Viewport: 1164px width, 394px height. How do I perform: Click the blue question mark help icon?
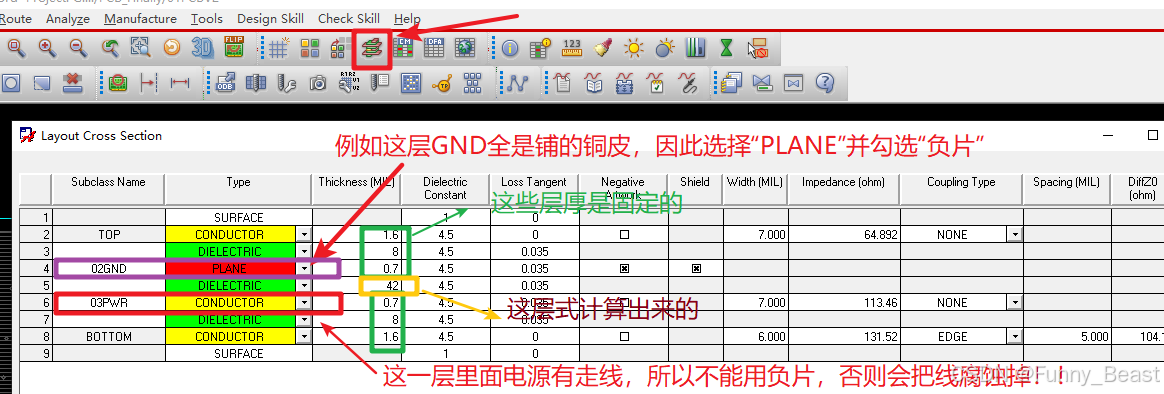pos(825,83)
